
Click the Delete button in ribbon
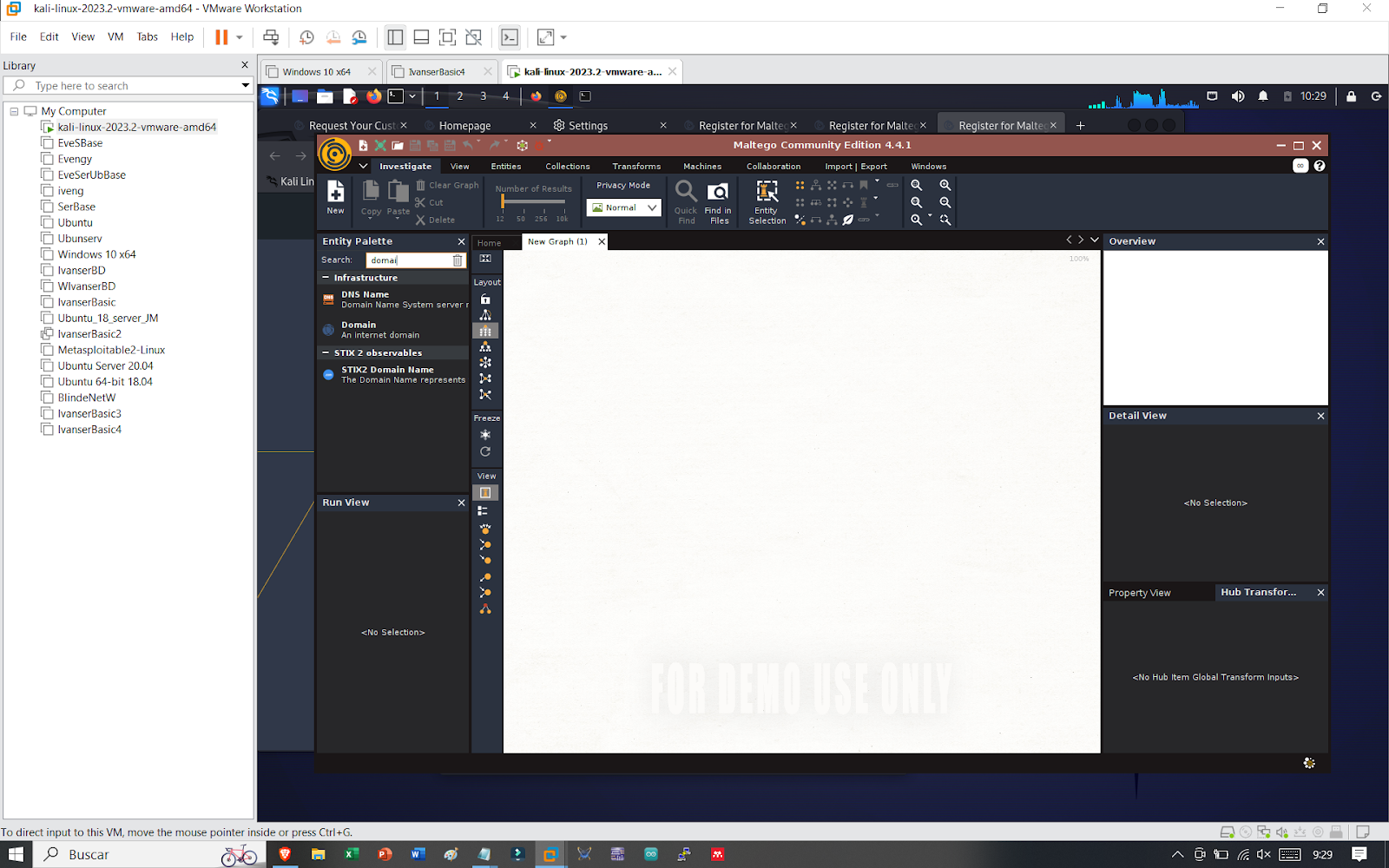pyautogui.click(x=435, y=220)
